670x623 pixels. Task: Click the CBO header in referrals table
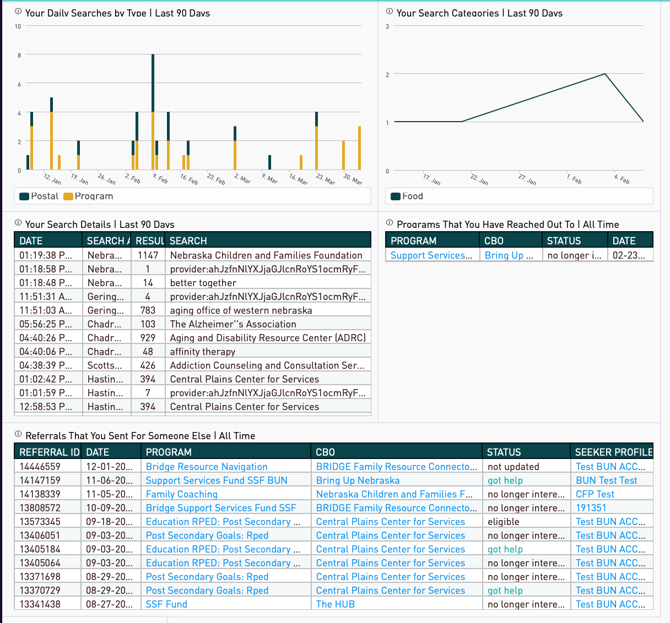(x=325, y=452)
